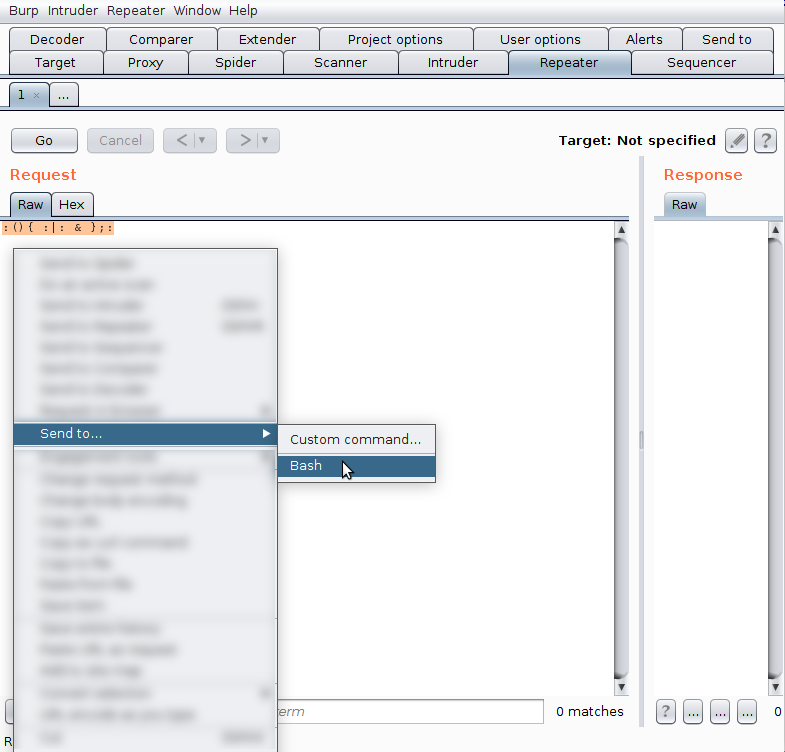Select Repeater tab 1

tap(29, 95)
